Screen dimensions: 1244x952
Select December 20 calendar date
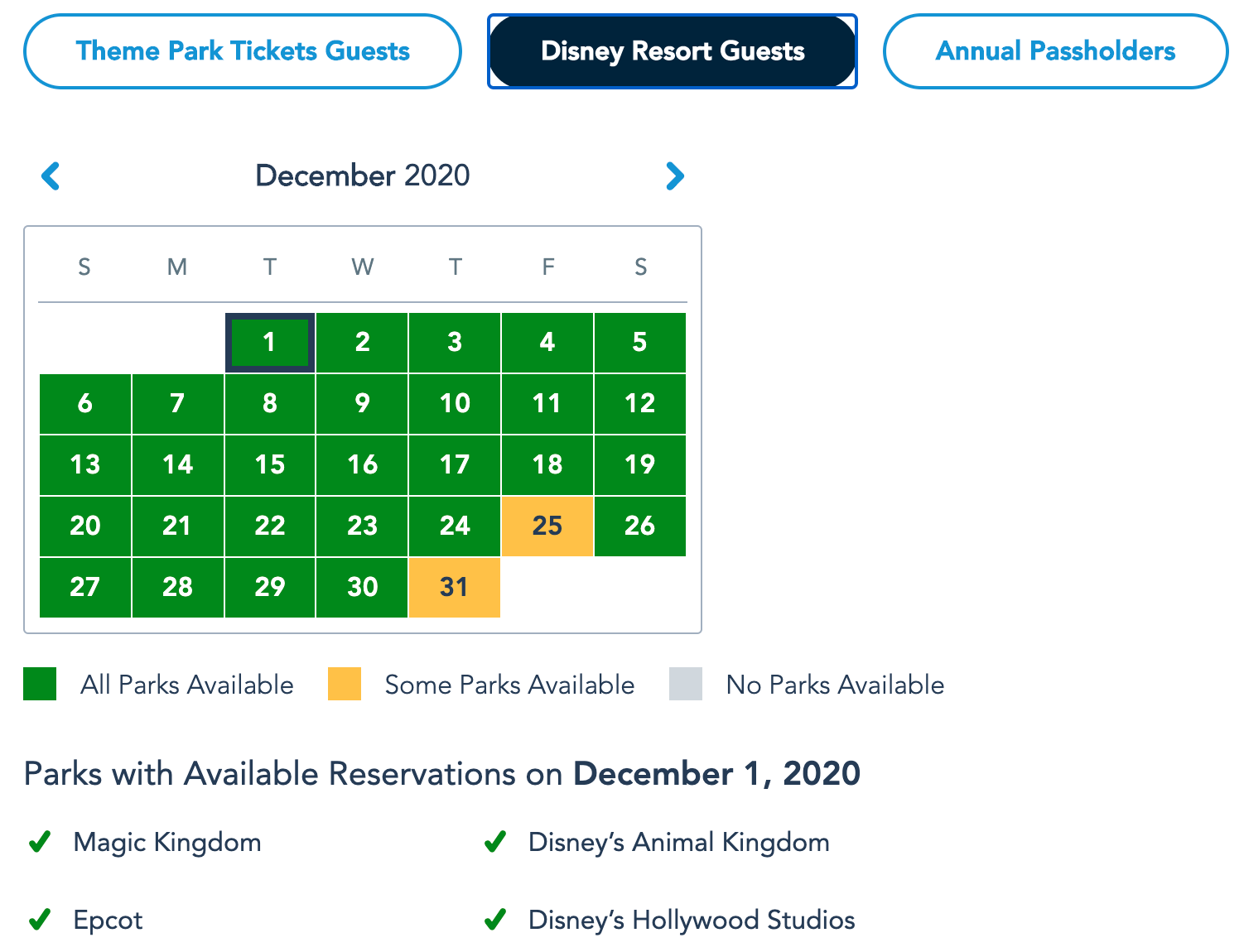85,526
